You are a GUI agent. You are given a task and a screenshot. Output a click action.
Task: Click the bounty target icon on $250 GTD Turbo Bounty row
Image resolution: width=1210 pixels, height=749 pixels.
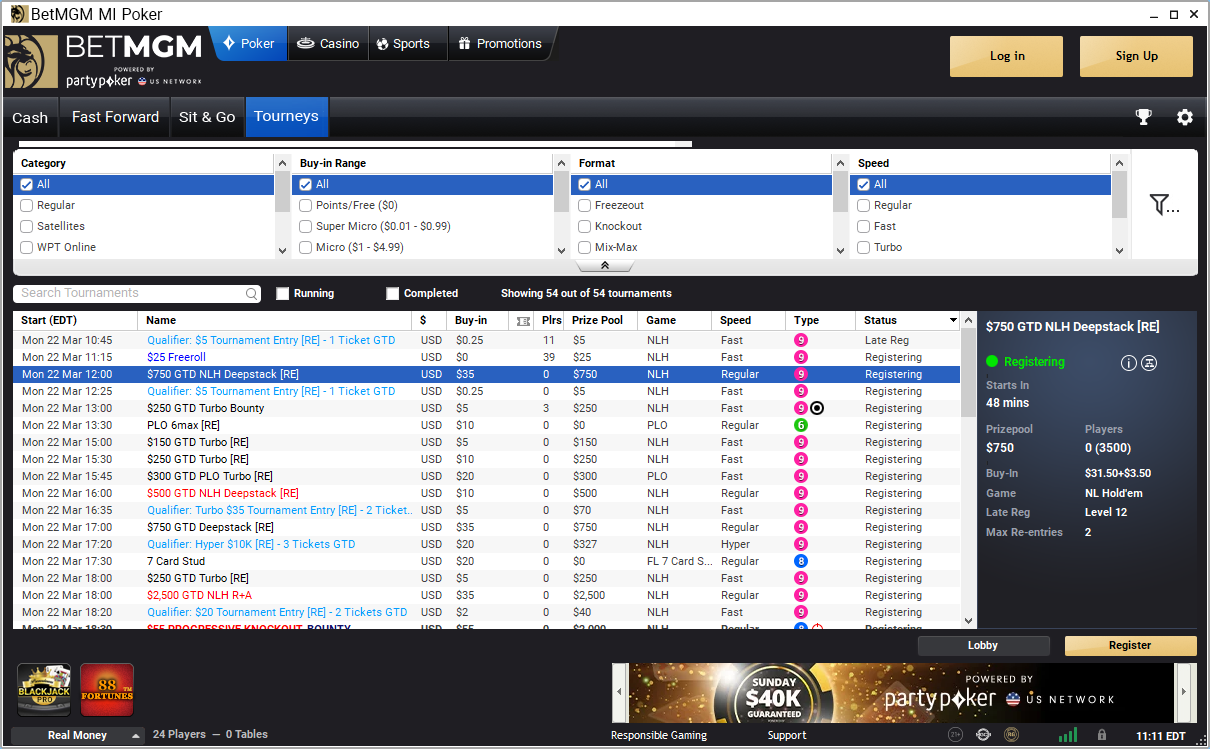click(x=817, y=408)
